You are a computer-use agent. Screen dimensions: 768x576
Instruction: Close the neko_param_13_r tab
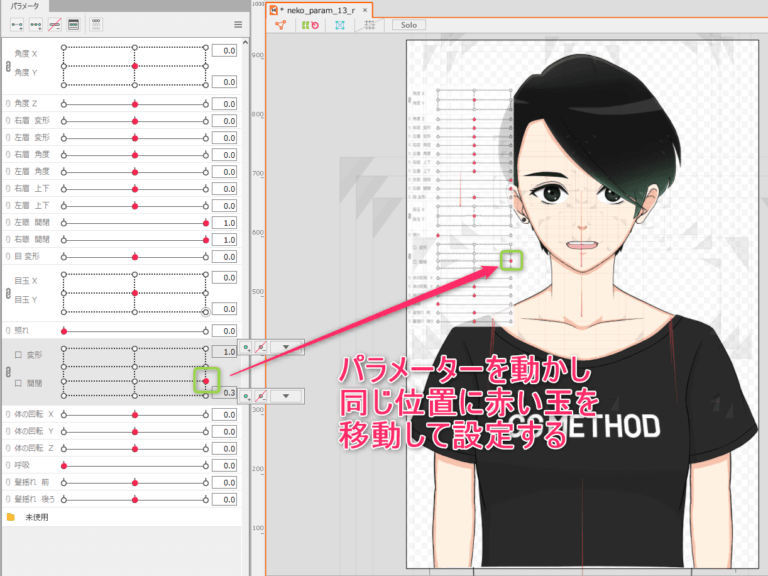[365, 8]
